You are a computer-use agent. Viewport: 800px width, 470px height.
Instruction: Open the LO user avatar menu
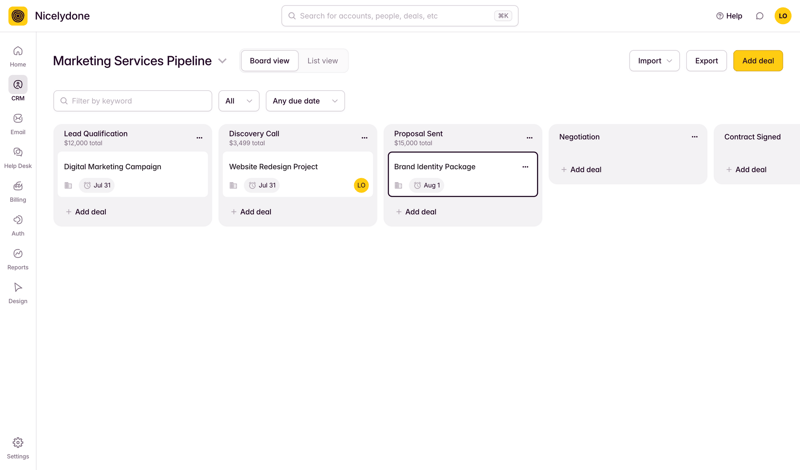pyautogui.click(x=783, y=16)
